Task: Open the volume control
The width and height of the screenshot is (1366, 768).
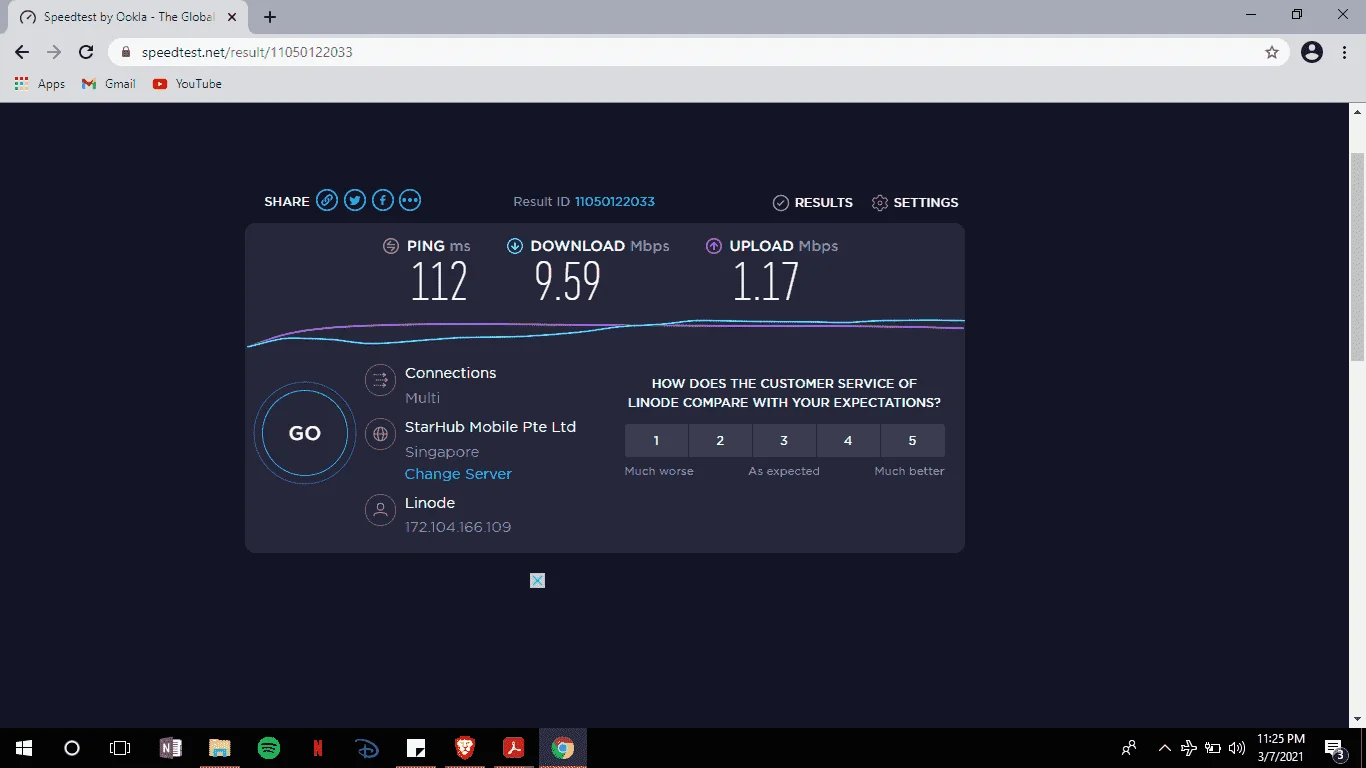Action: point(1237,748)
